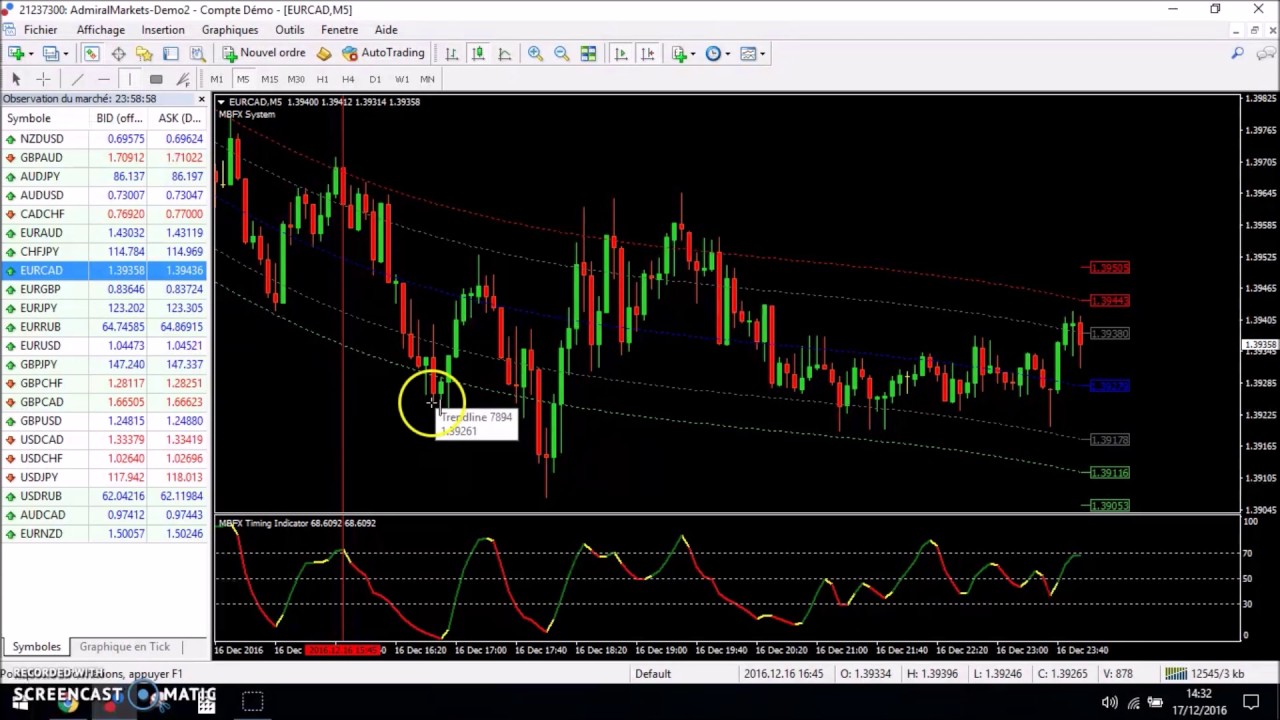Expand the new chart dropdown arrow
Screen dimensions: 1280x720
click(x=30, y=54)
